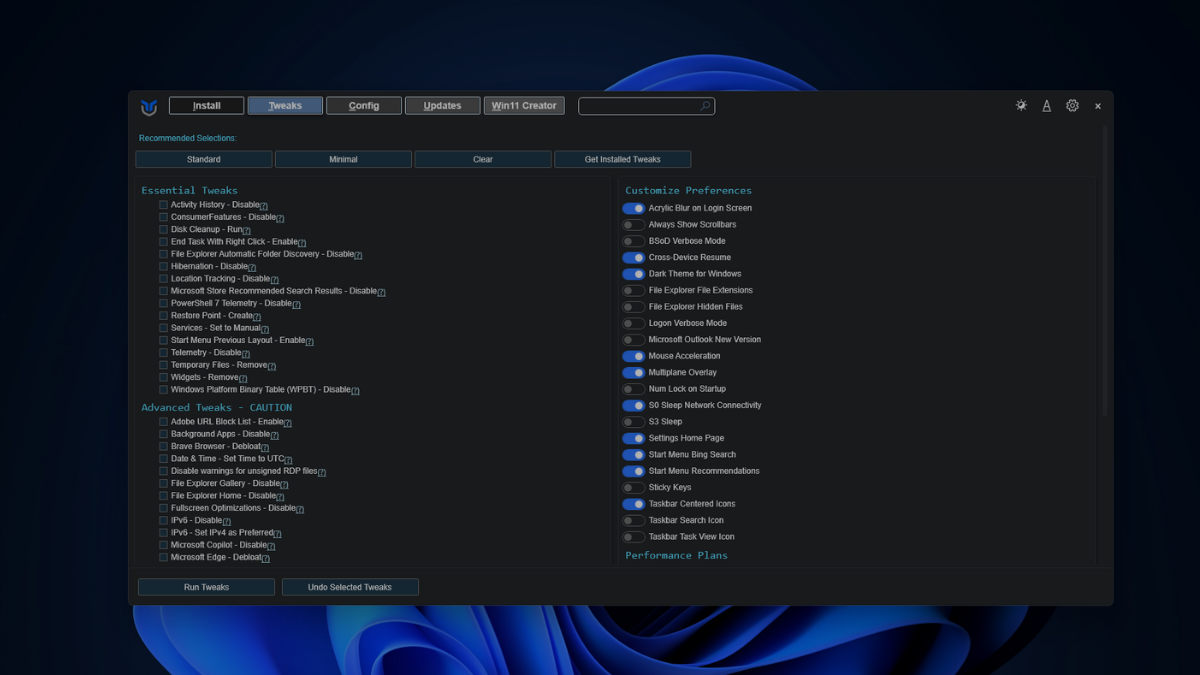The width and height of the screenshot is (1200, 675).
Task: Check Disk Cleanup - Run
Action: 163,229
